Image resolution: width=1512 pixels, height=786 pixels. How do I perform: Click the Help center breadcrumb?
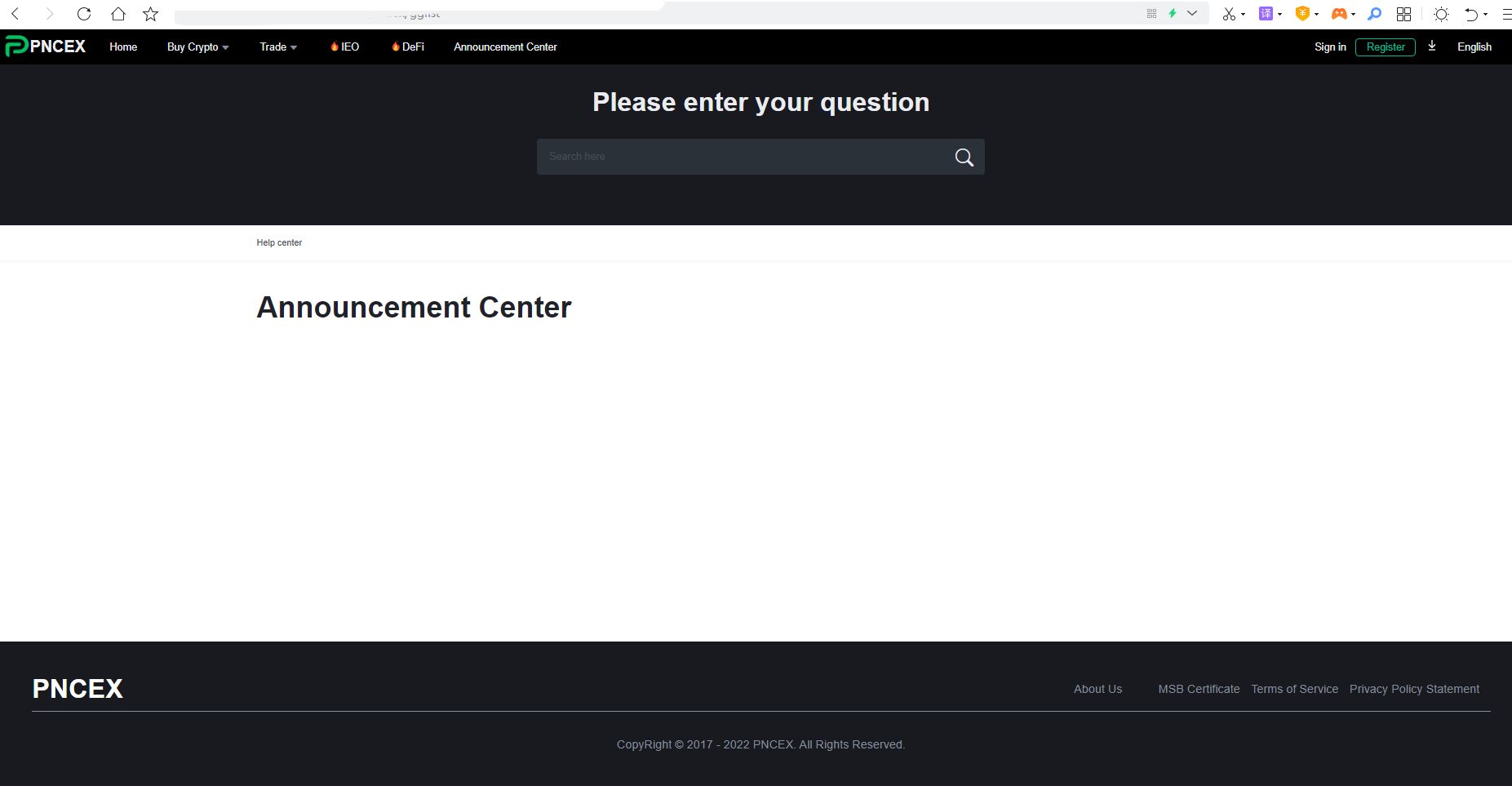(x=279, y=242)
